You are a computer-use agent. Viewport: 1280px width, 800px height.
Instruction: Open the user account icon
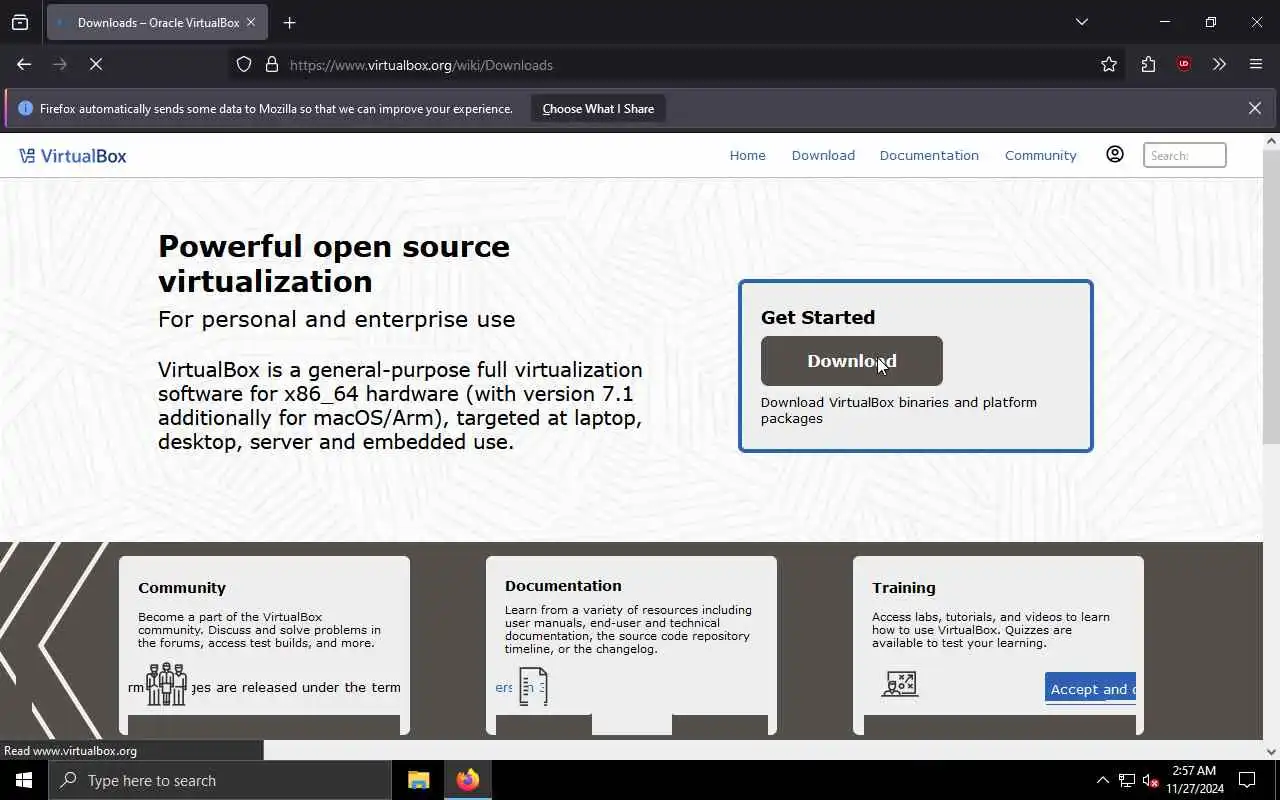pyautogui.click(x=1115, y=154)
